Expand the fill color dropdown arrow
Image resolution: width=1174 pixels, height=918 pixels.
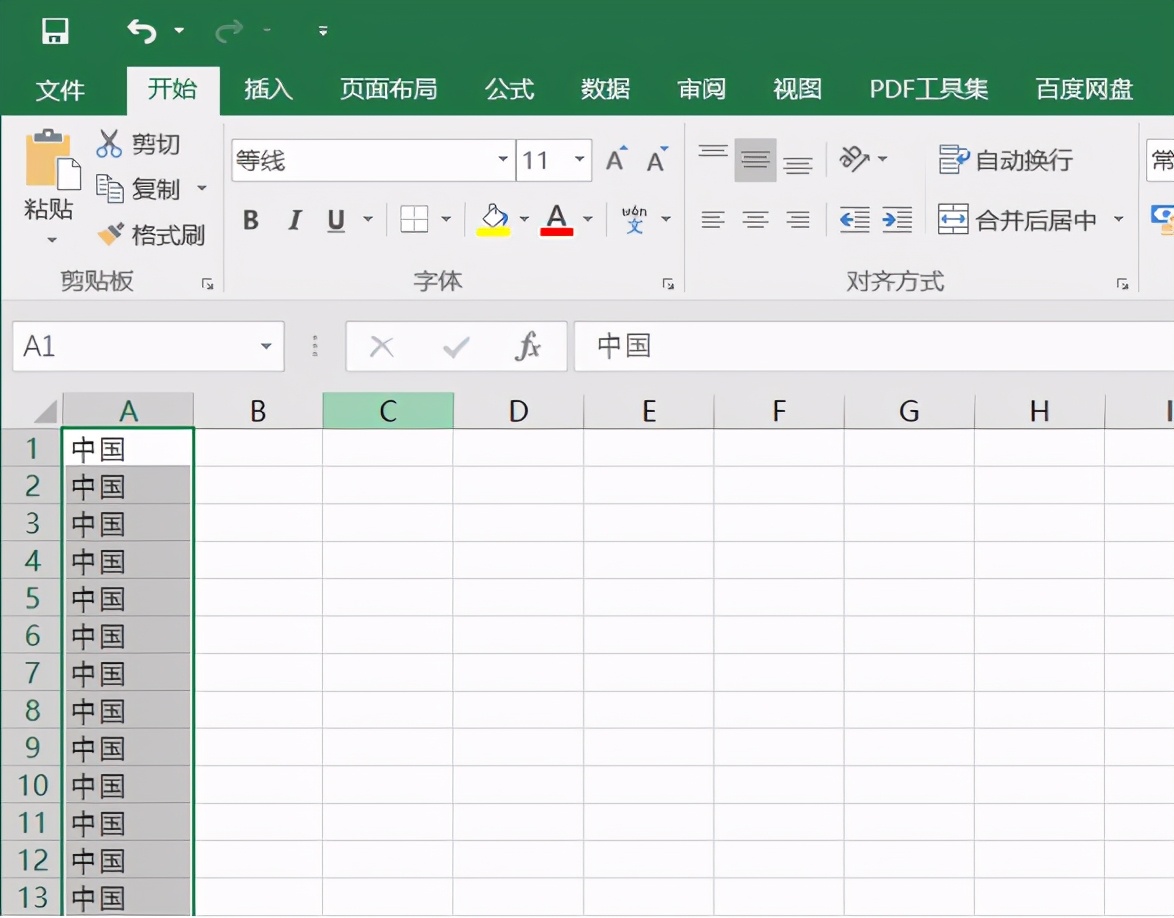coord(524,219)
